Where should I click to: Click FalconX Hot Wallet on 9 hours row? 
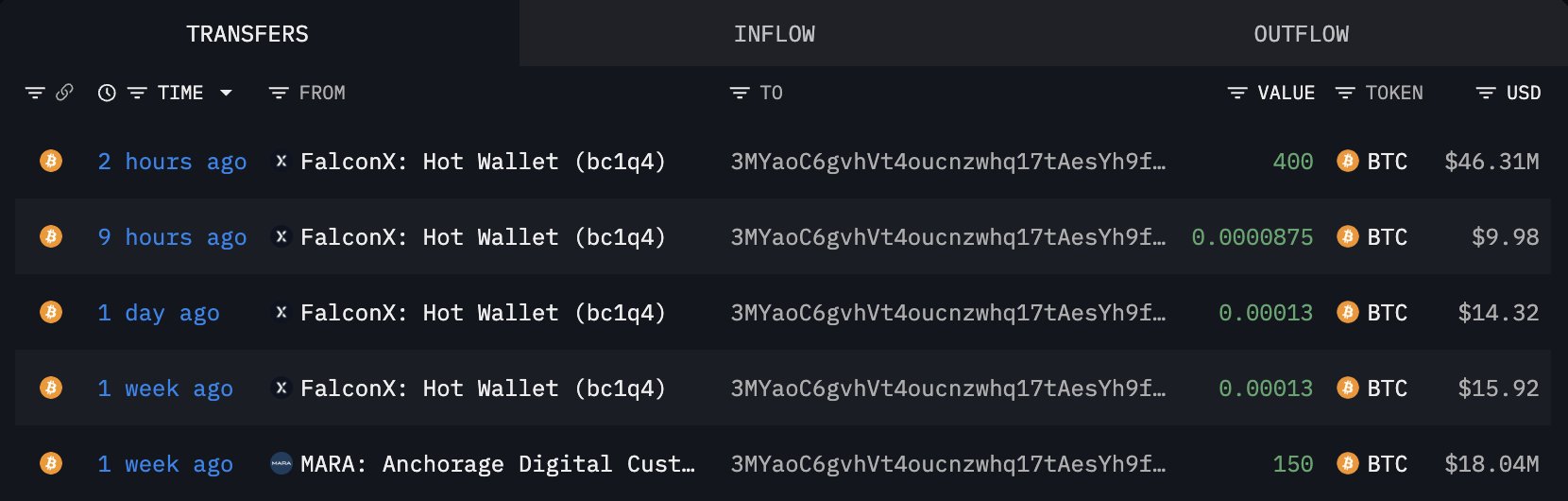pyautogui.click(x=482, y=237)
